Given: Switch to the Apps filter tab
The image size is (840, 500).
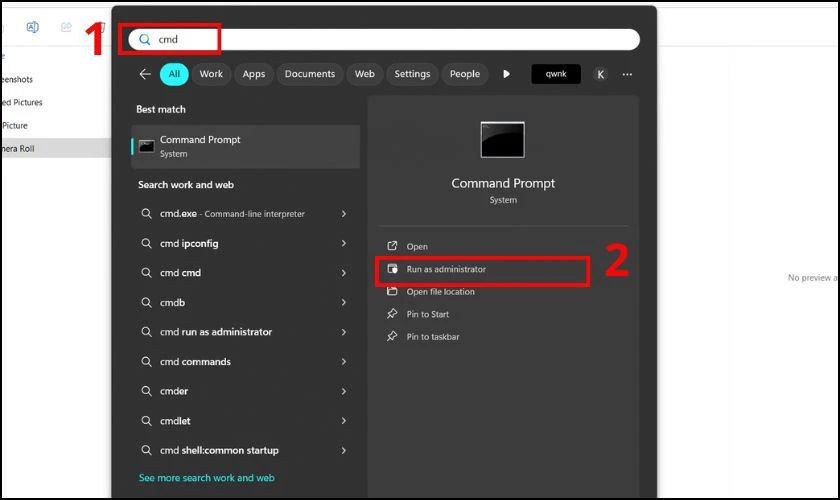Looking at the screenshot, I should 254,74.
